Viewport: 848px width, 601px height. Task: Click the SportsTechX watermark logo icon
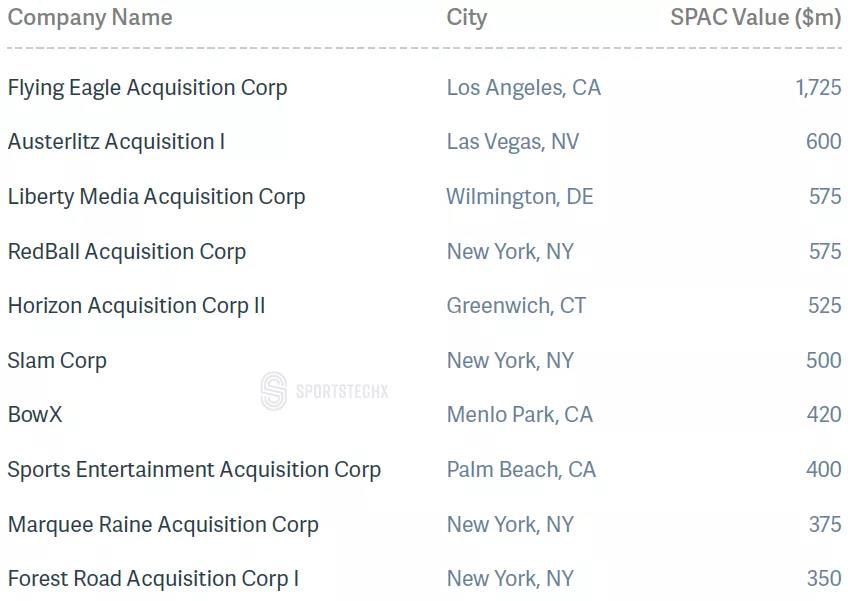click(x=274, y=391)
